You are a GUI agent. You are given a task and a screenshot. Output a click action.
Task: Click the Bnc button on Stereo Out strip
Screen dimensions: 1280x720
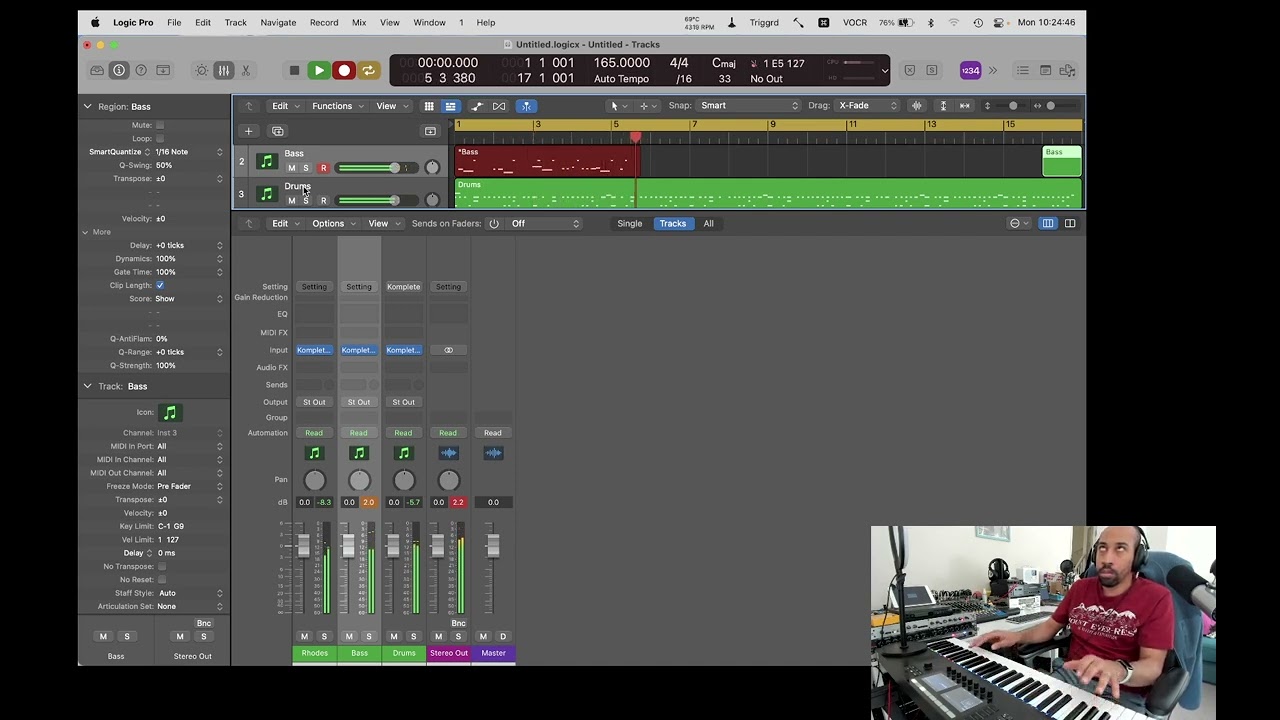pos(458,623)
